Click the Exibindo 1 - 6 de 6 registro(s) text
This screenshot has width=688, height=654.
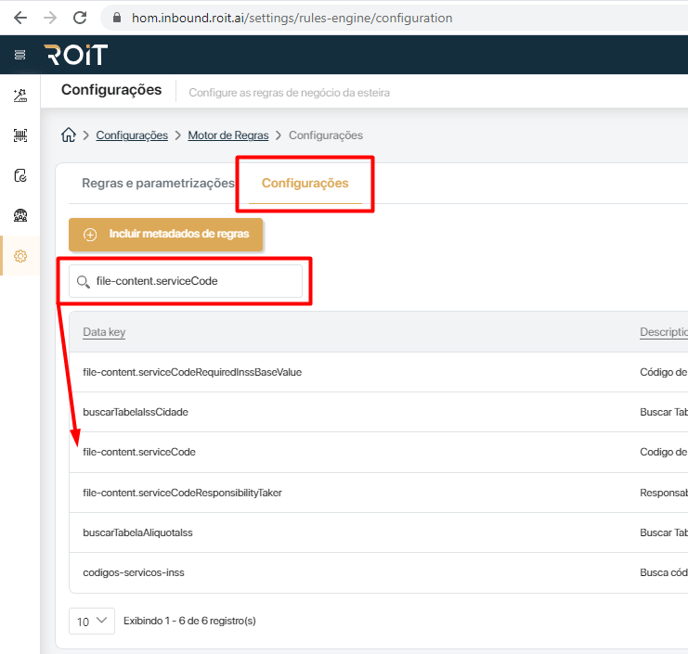coord(190,621)
